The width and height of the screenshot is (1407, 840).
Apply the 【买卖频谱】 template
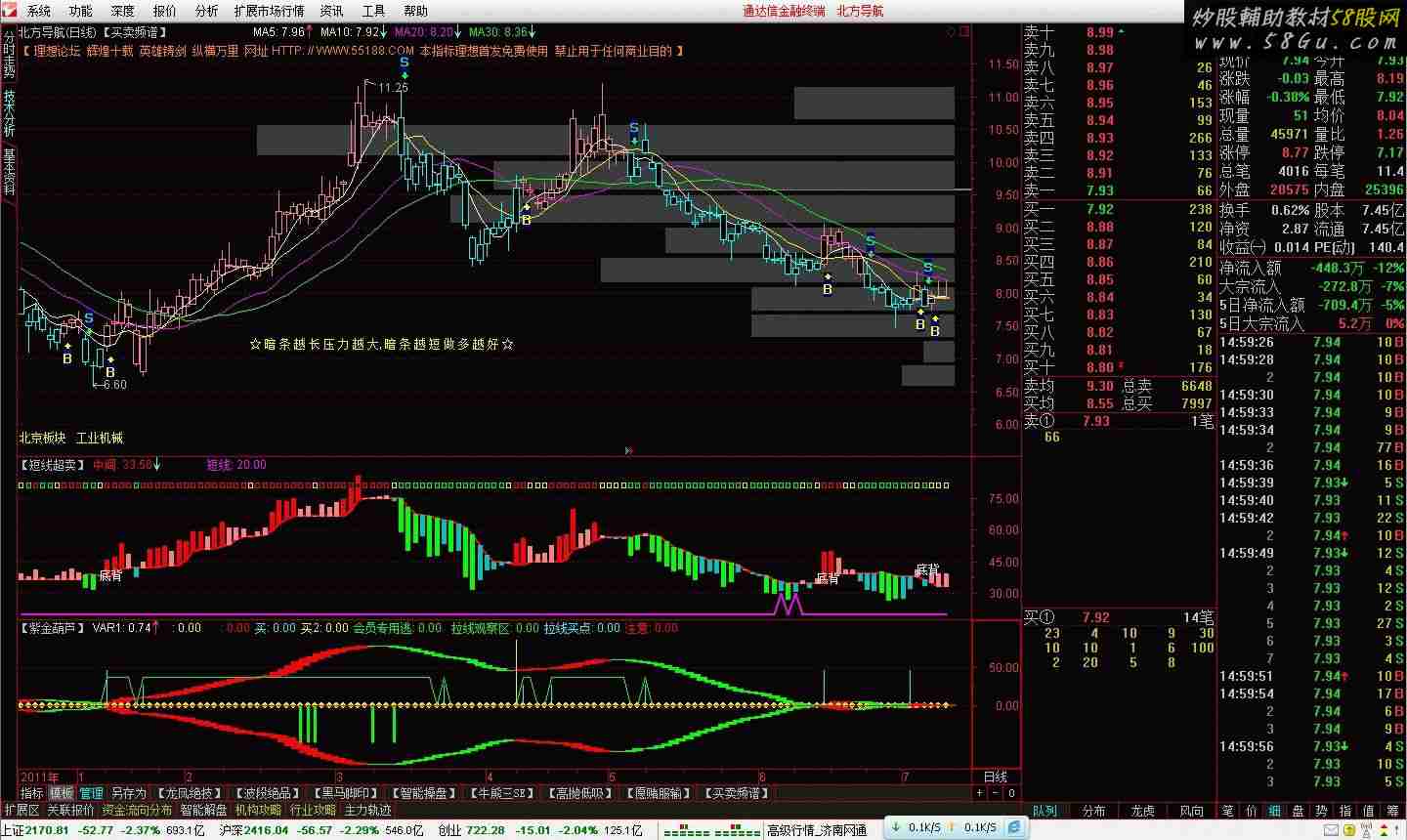pyautogui.click(x=737, y=793)
